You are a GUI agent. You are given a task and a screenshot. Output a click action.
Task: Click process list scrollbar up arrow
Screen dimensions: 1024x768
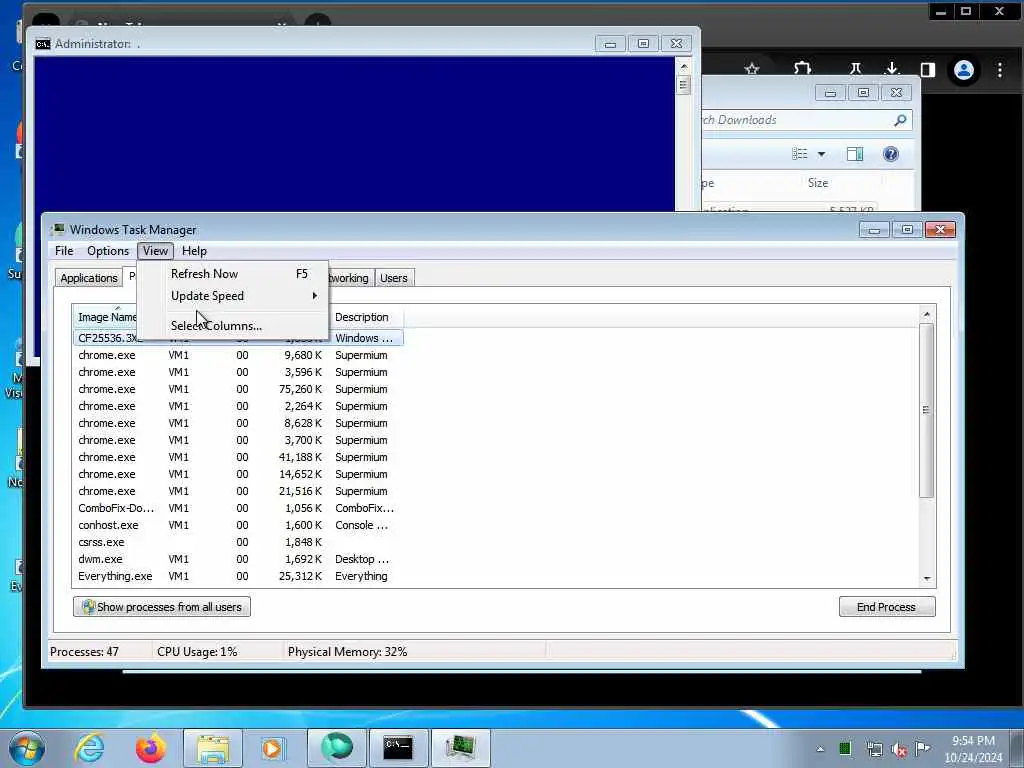[x=927, y=314]
